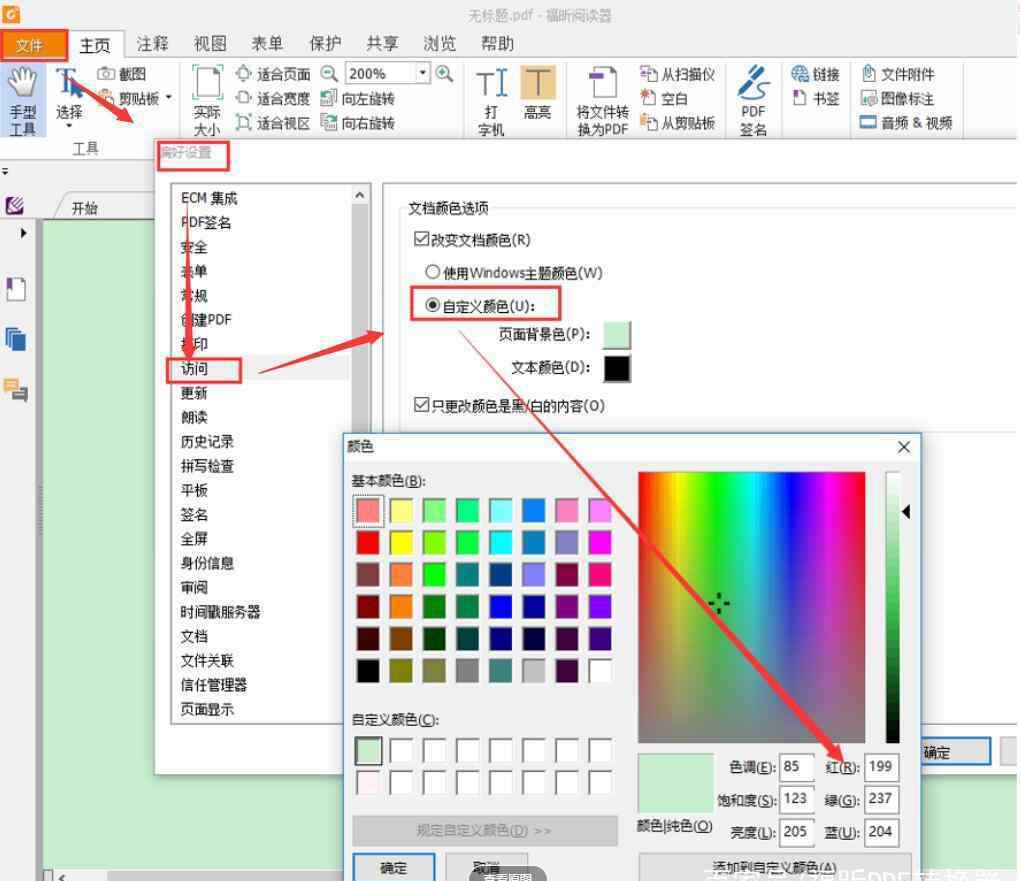This screenshot has width=1020, height=881.
Task: Close the Color (颜色) dialog
Action: (904, 447)
